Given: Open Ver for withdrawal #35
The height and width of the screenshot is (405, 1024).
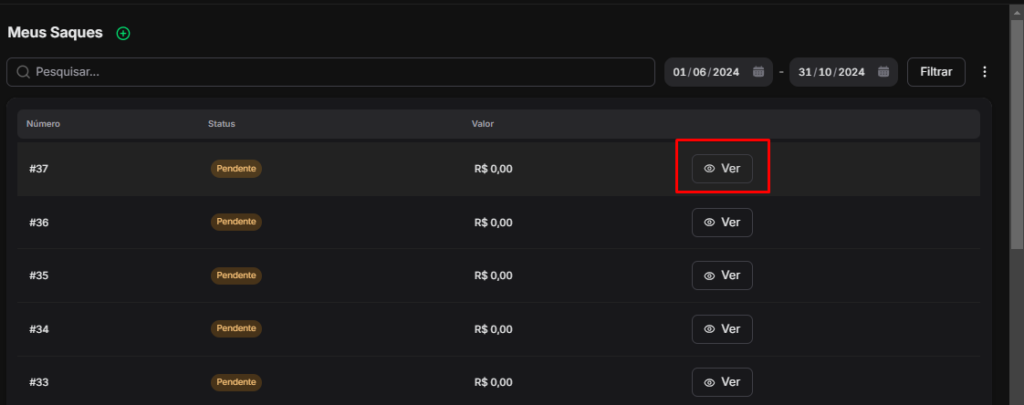Looking at the screenshot, I should [722, 275].
